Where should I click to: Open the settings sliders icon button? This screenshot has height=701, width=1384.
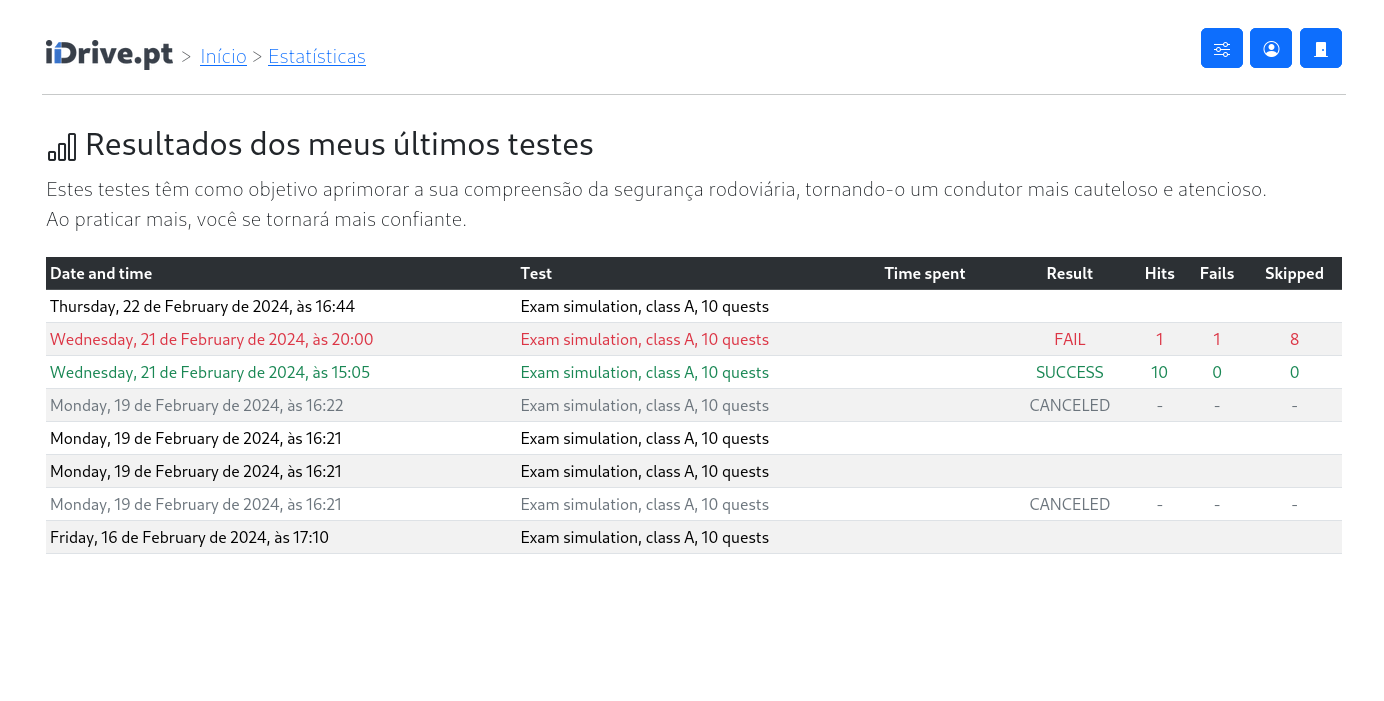click(1221, 48)
